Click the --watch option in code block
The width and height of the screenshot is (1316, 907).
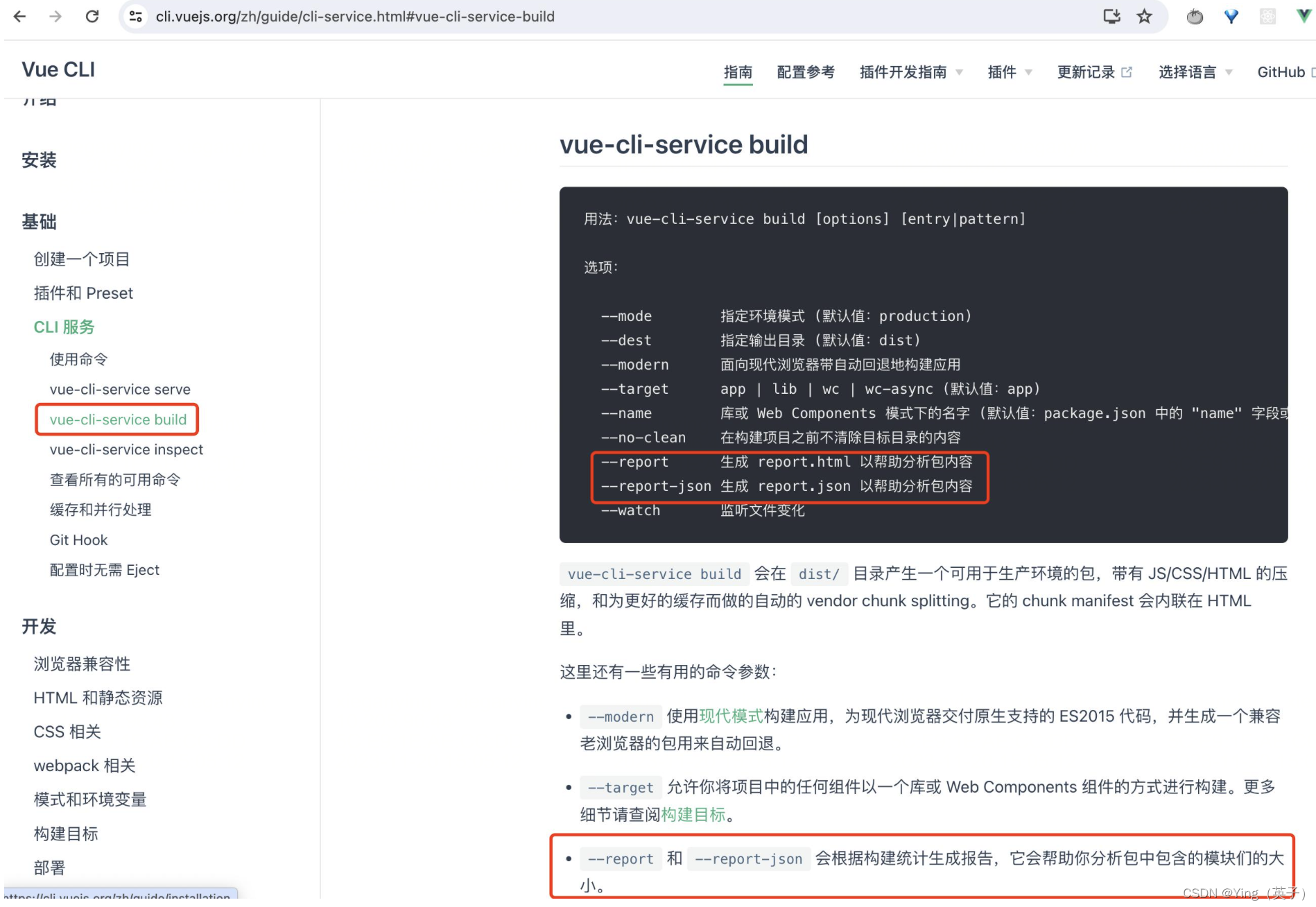[x=630, y=510]
